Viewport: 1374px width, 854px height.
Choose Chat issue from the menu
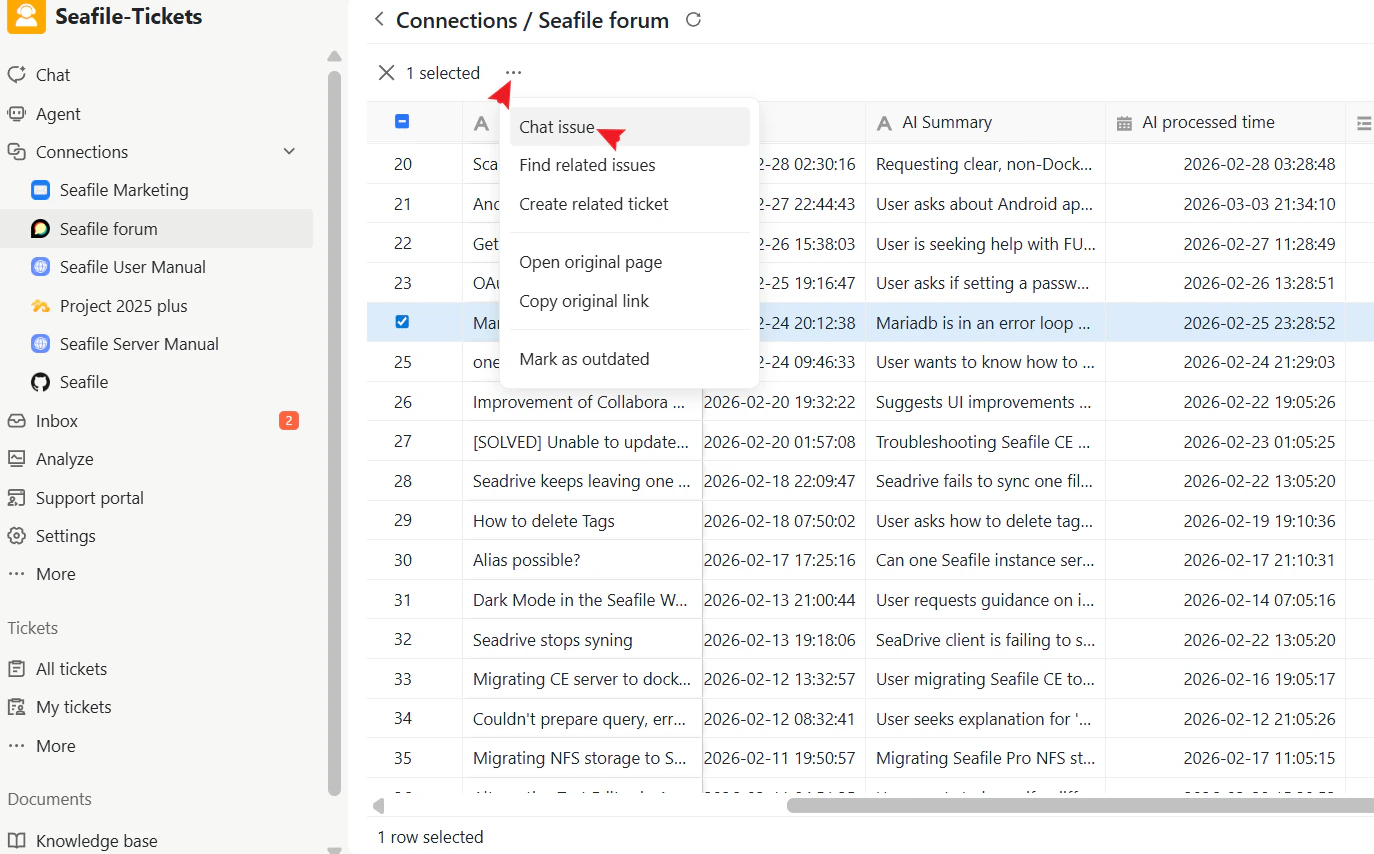pos(629,127)
